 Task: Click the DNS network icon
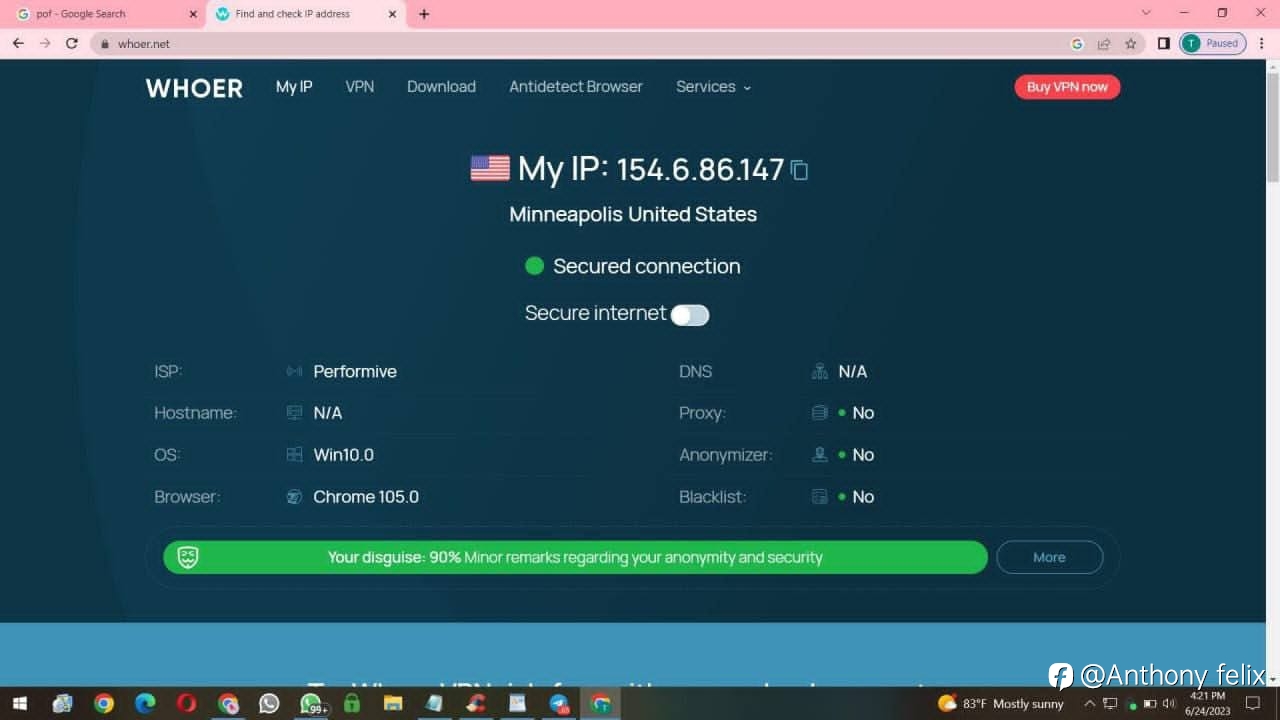[x=820, y=371]
